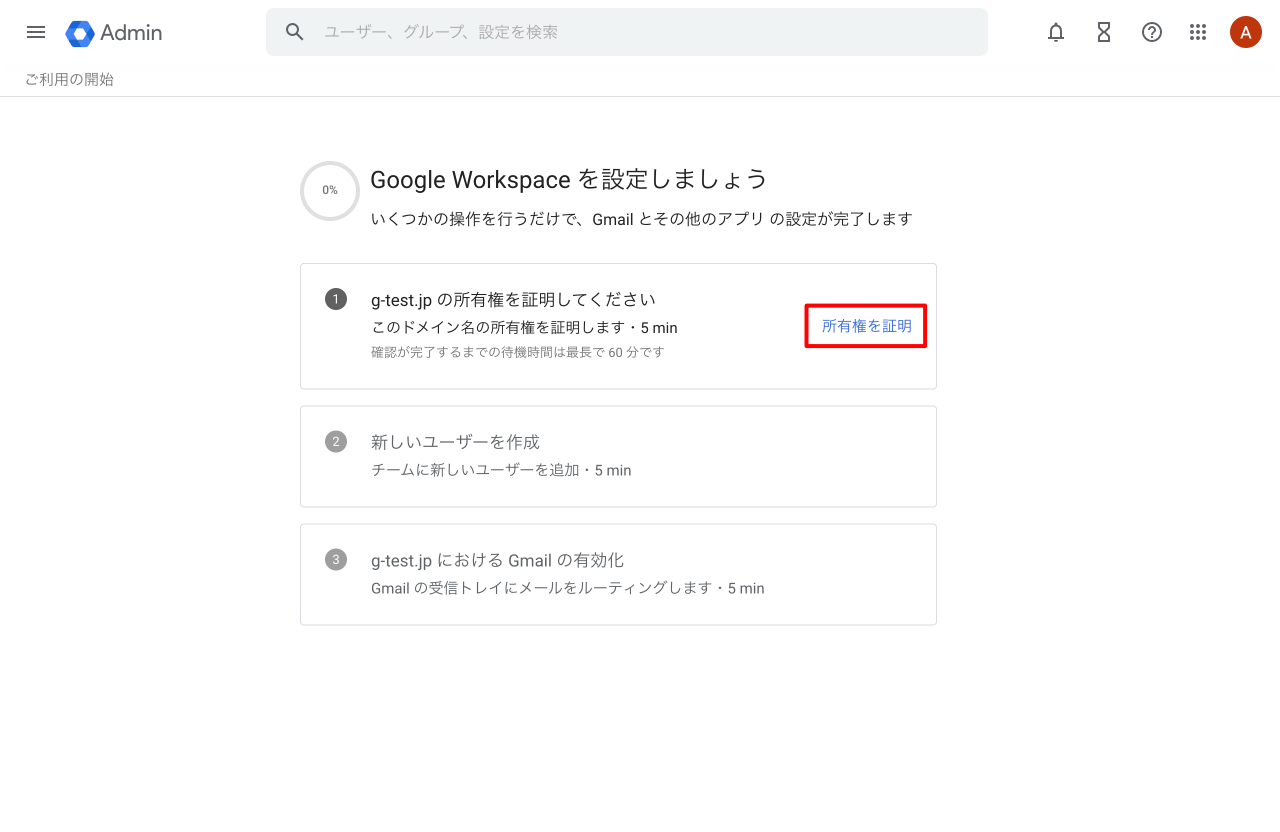Click the 所有権を証明 button

pos(866,326)
